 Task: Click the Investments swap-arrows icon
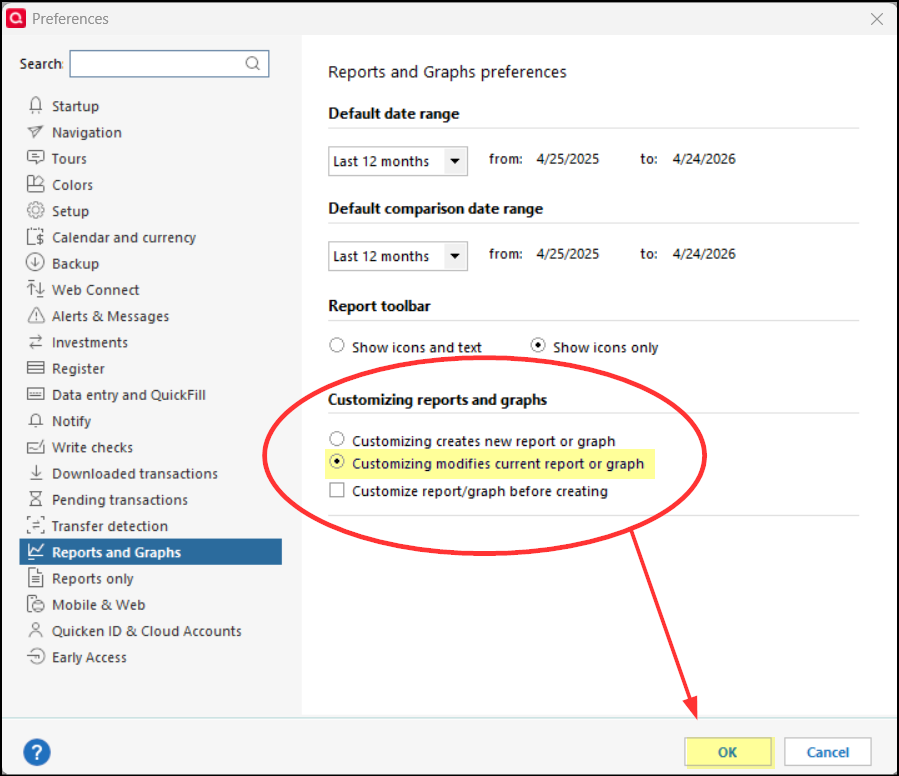point(36,342)
